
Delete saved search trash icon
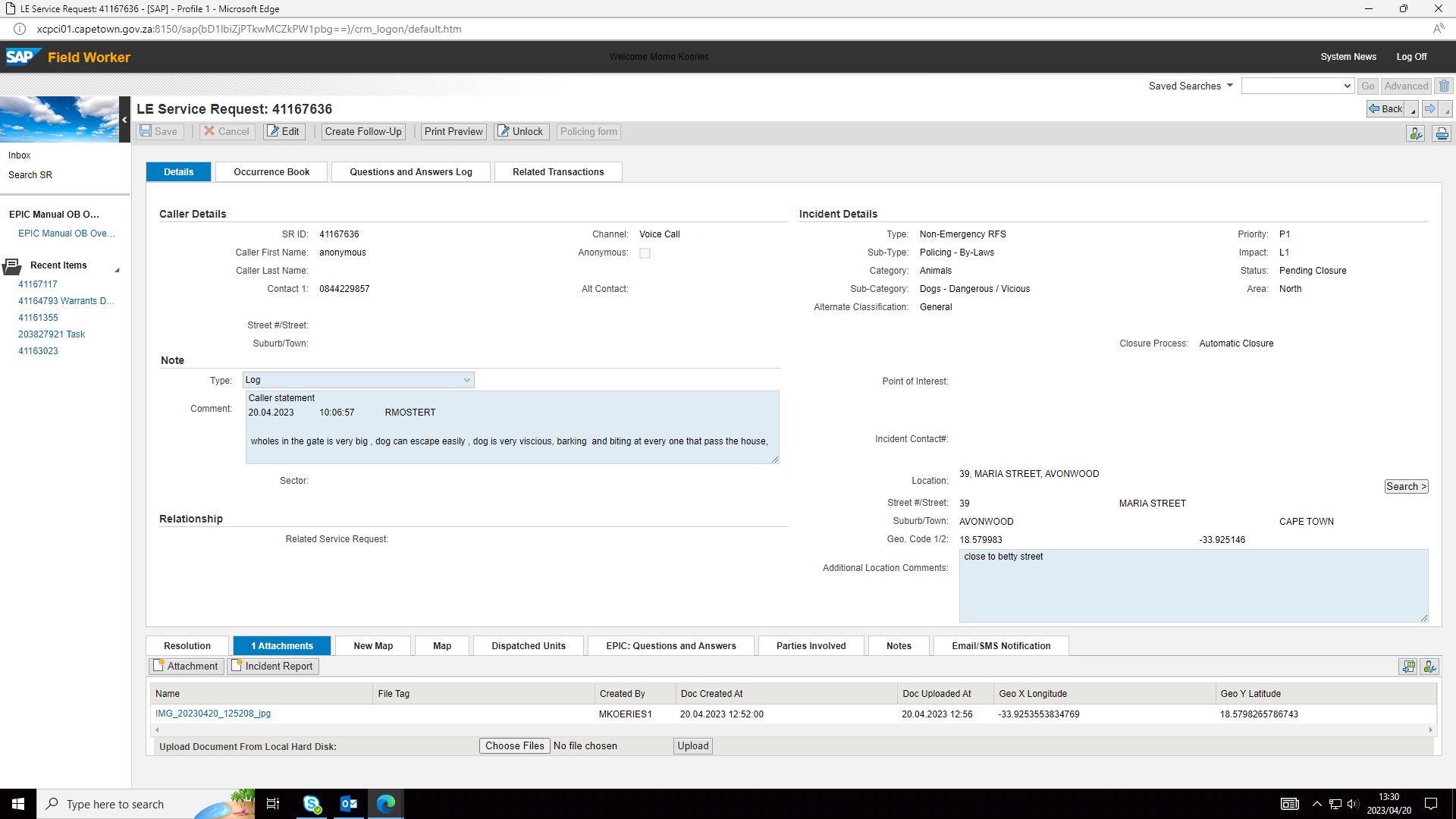(x=1444, y=86)
